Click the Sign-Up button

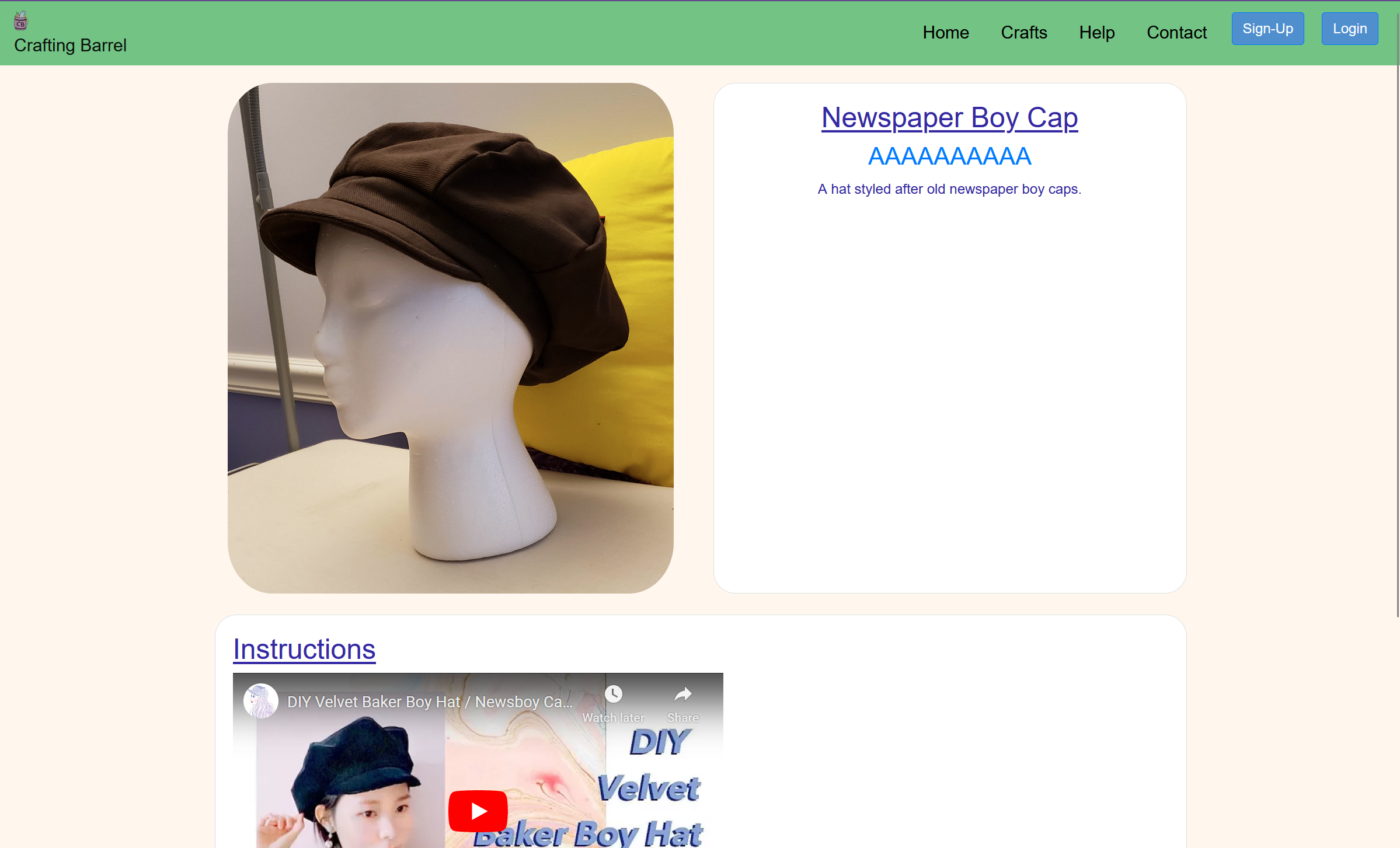(x=1267, y=29)
